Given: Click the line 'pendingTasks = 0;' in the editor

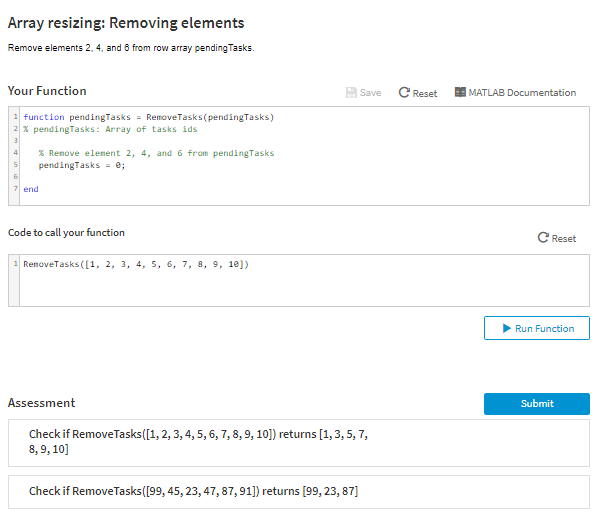Looking at the screenshot, I should (82, 165).
